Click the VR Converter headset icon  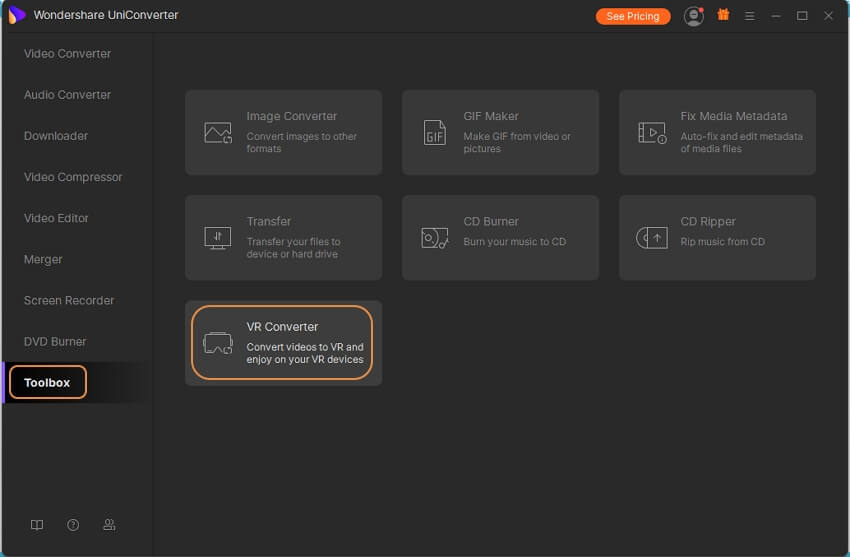point(217,343)
